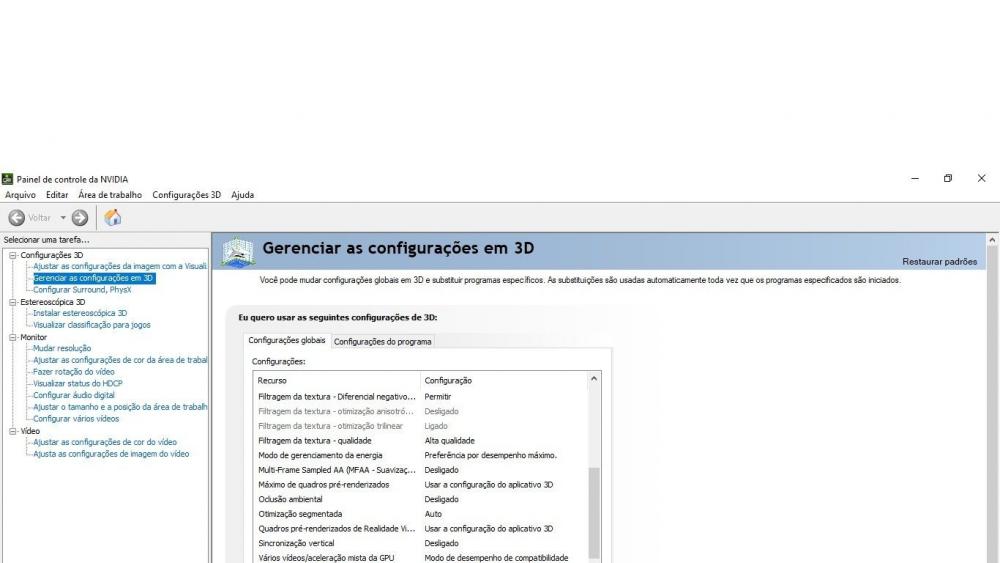Select Filtragem da textura - qualidade row
The image size is (1000, 563).
click(x=420, y=441)
